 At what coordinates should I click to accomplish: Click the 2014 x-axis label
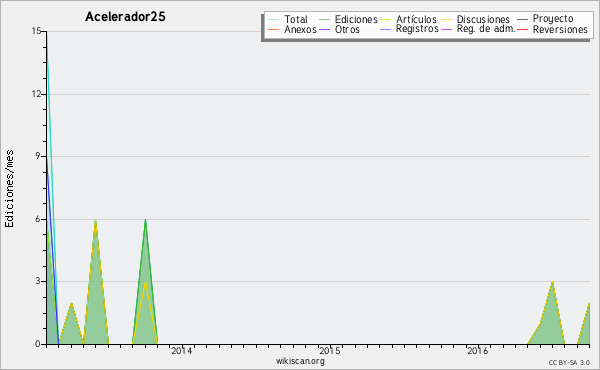pyautogui.click(x=181, y=350)
